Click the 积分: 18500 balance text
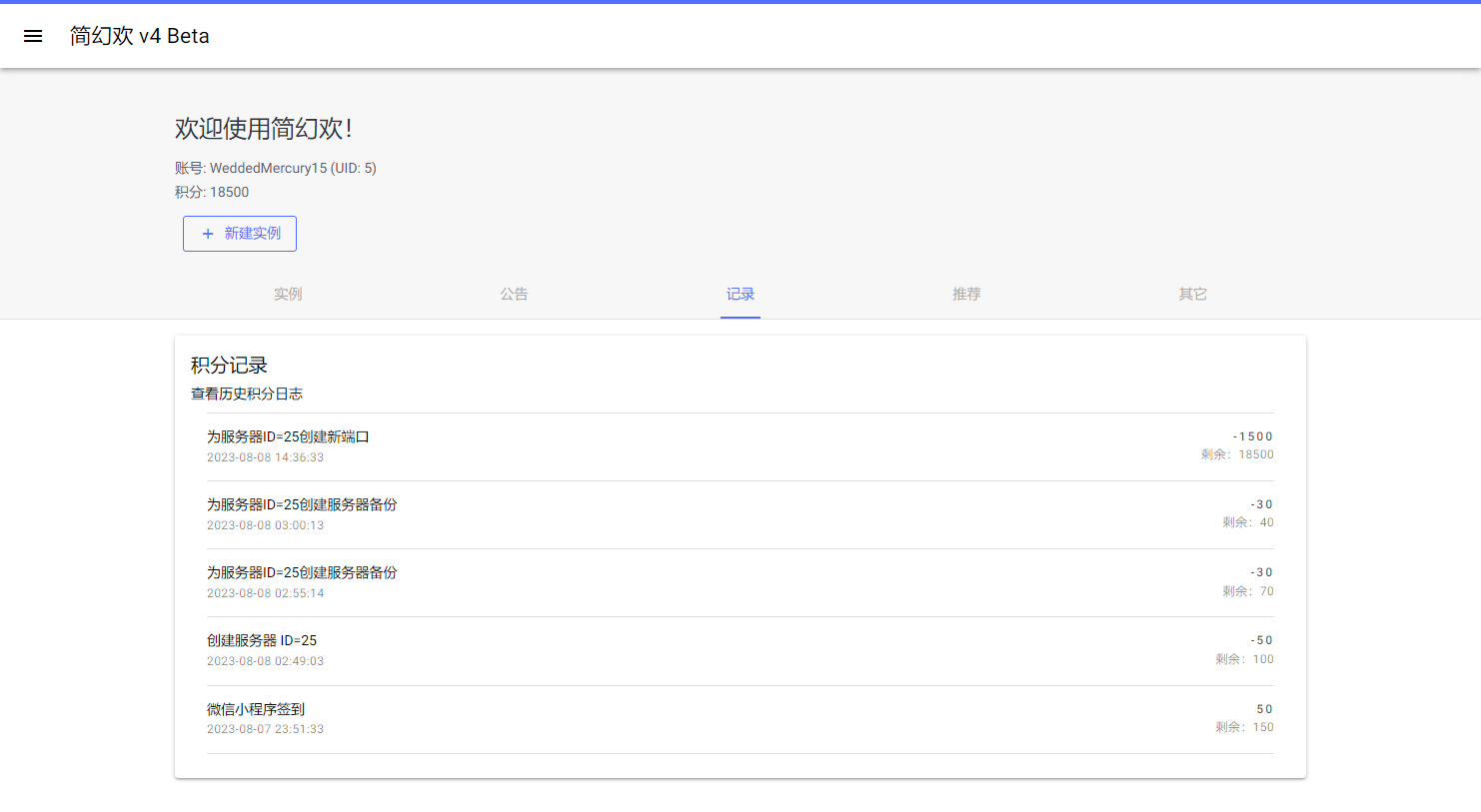 [212, 192]
